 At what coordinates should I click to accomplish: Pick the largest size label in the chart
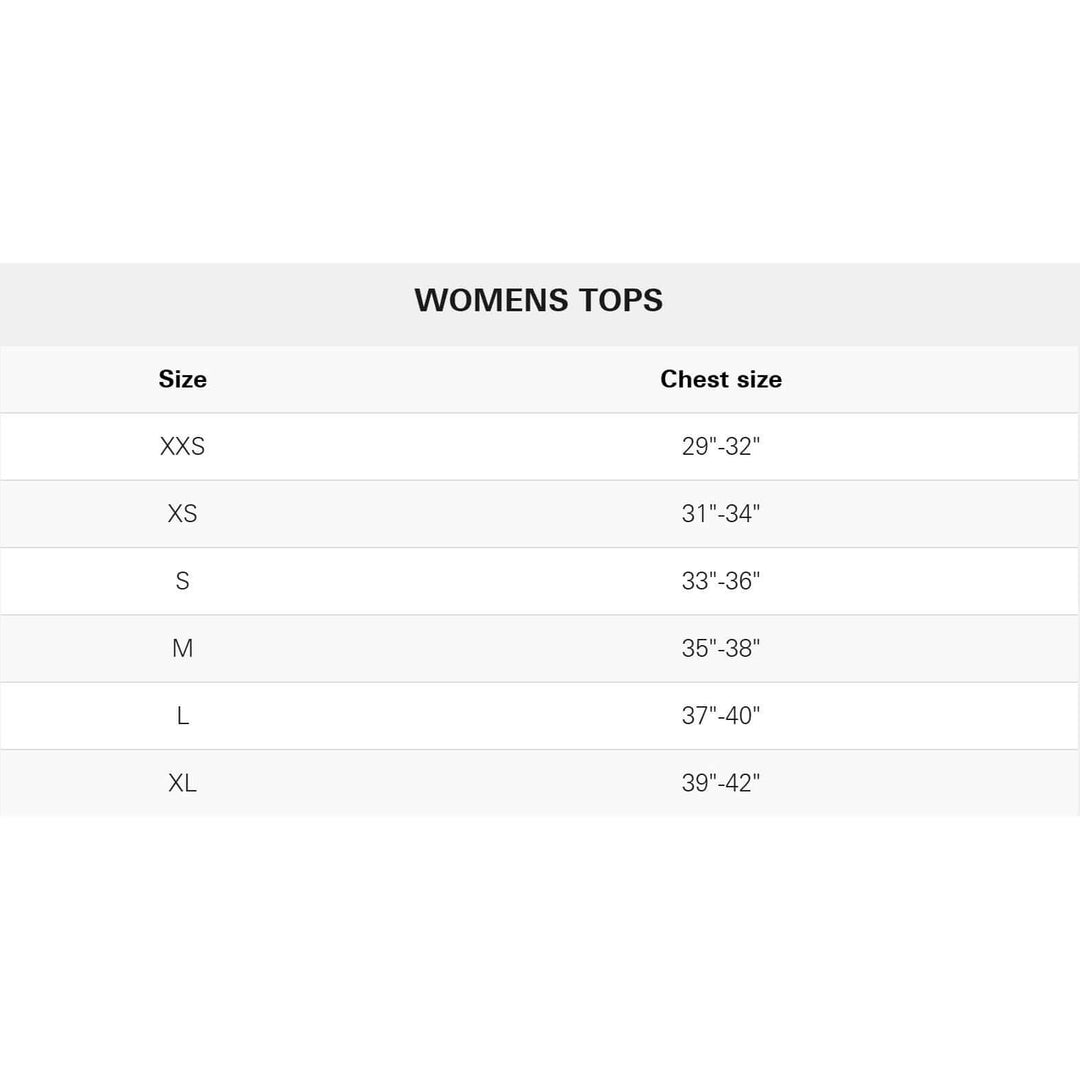pos(182,783)
